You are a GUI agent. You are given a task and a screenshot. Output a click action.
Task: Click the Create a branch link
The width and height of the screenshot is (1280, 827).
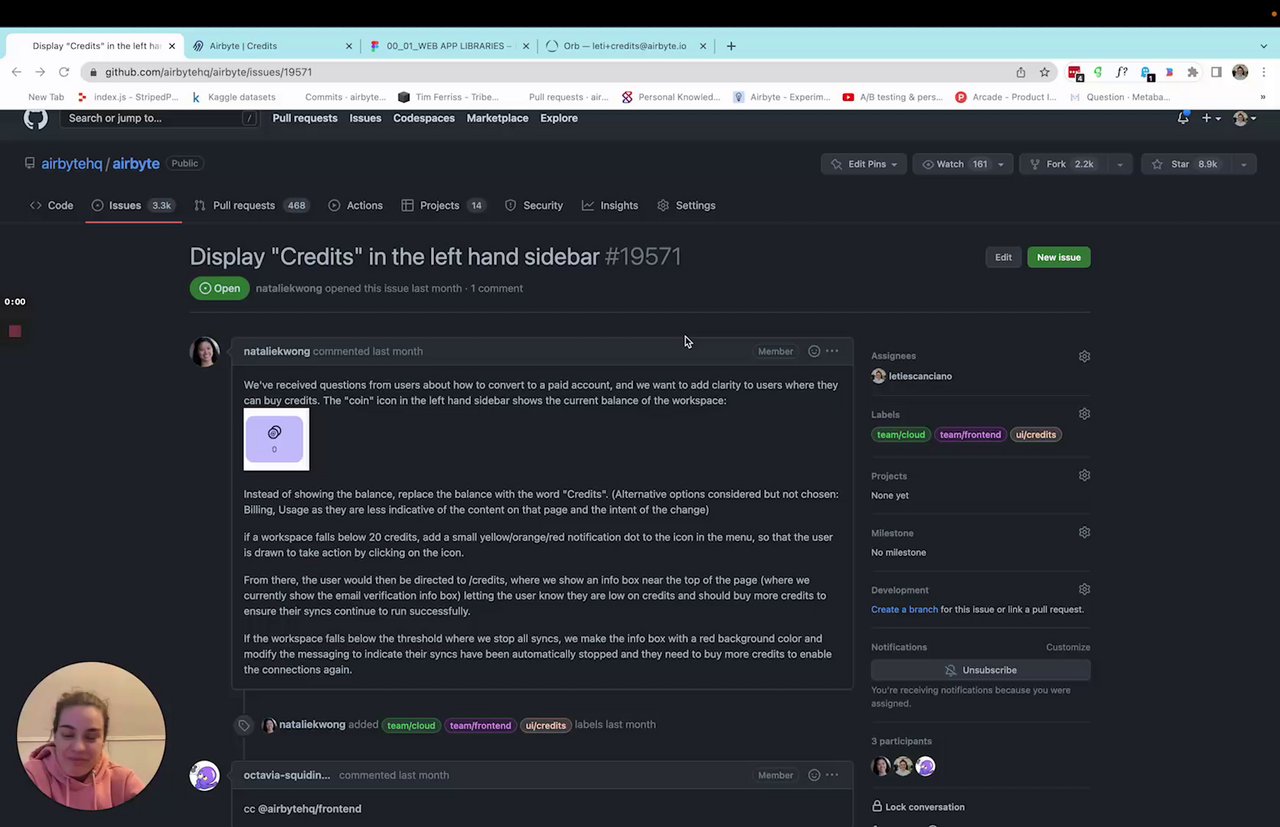(904, 609)
